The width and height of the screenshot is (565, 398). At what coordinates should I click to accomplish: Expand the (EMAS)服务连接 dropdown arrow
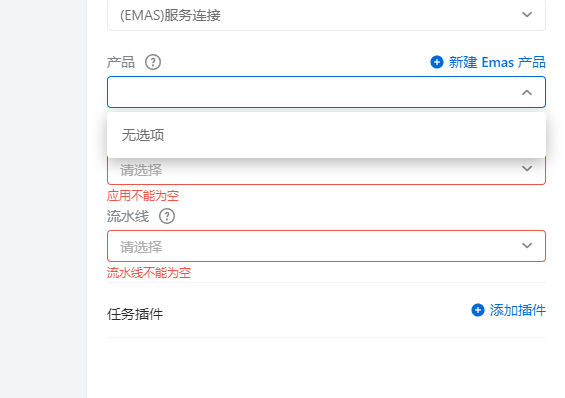tap(527, 14)
